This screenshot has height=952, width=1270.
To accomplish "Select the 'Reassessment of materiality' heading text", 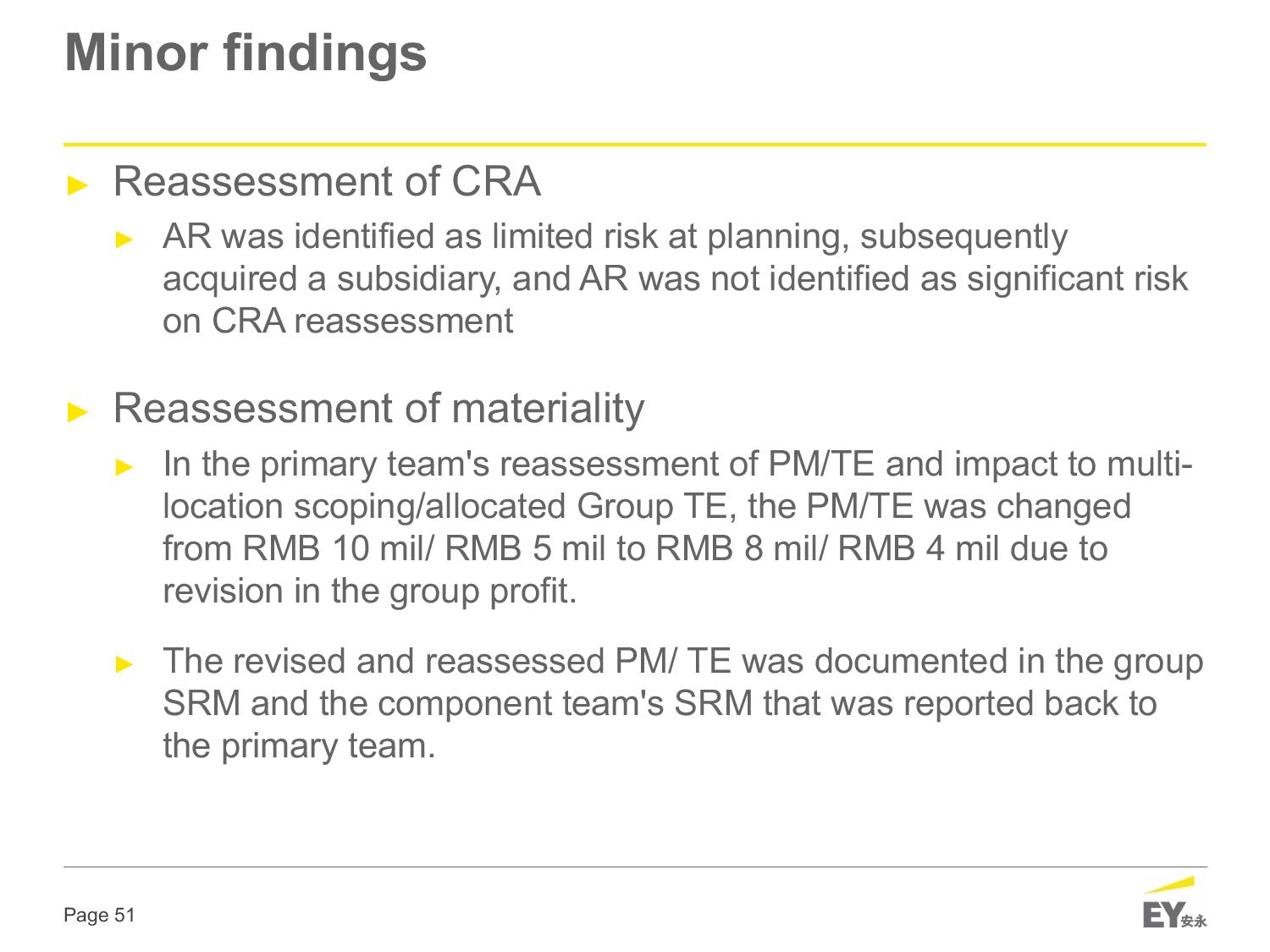I will (x=378, y=409).
